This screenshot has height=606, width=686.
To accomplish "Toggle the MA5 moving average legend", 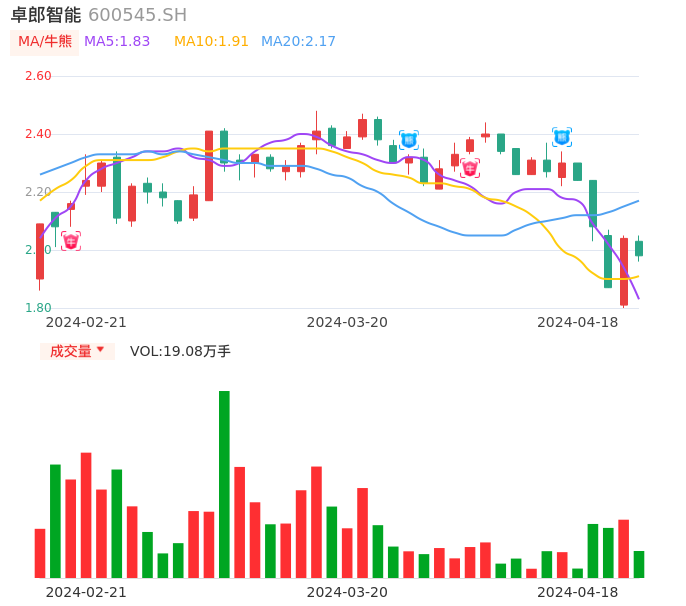I will click(117, 42).
